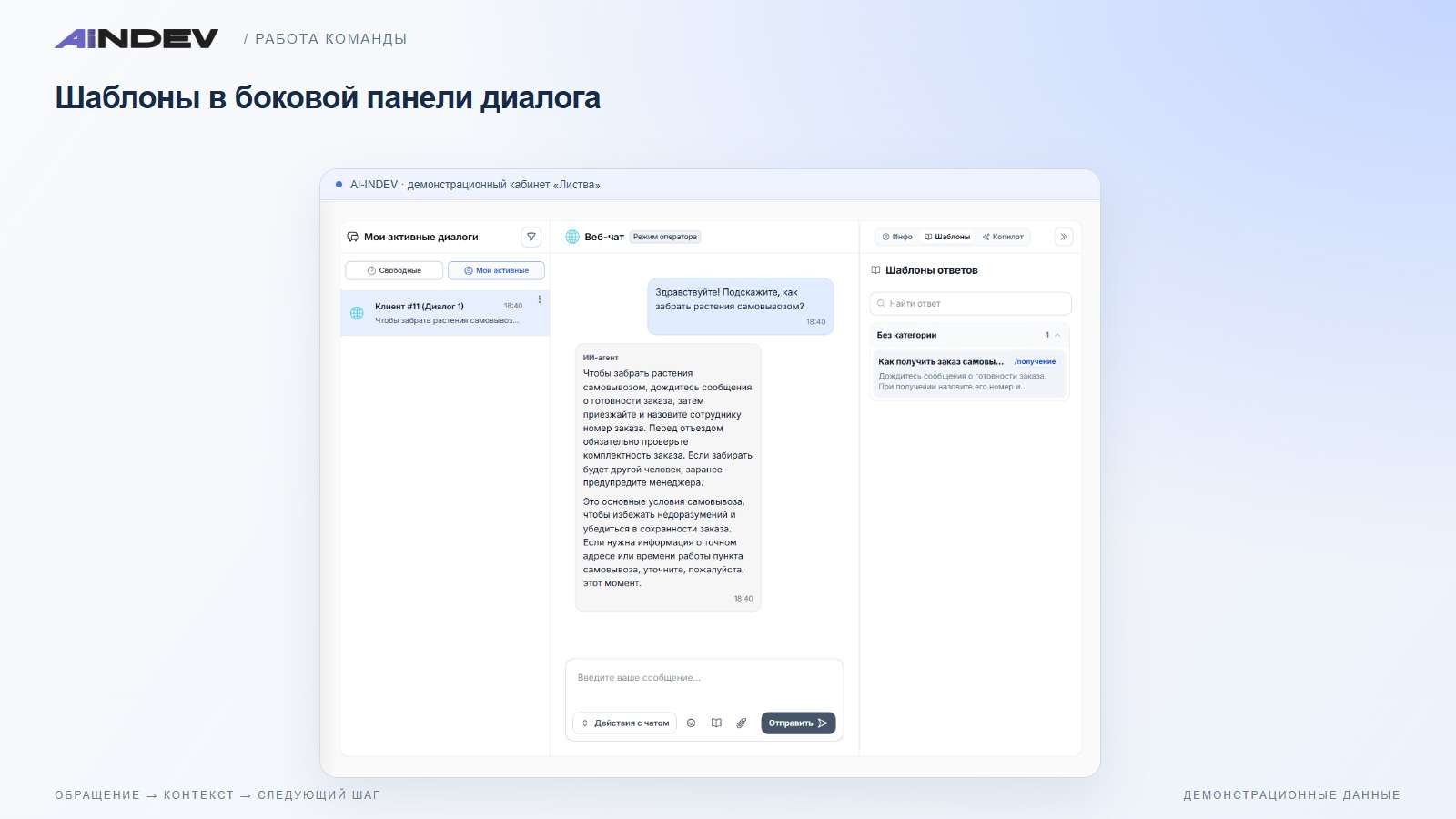Click the Мои активные диалоги heading
Screen dimensions: 1456x819
420,237
